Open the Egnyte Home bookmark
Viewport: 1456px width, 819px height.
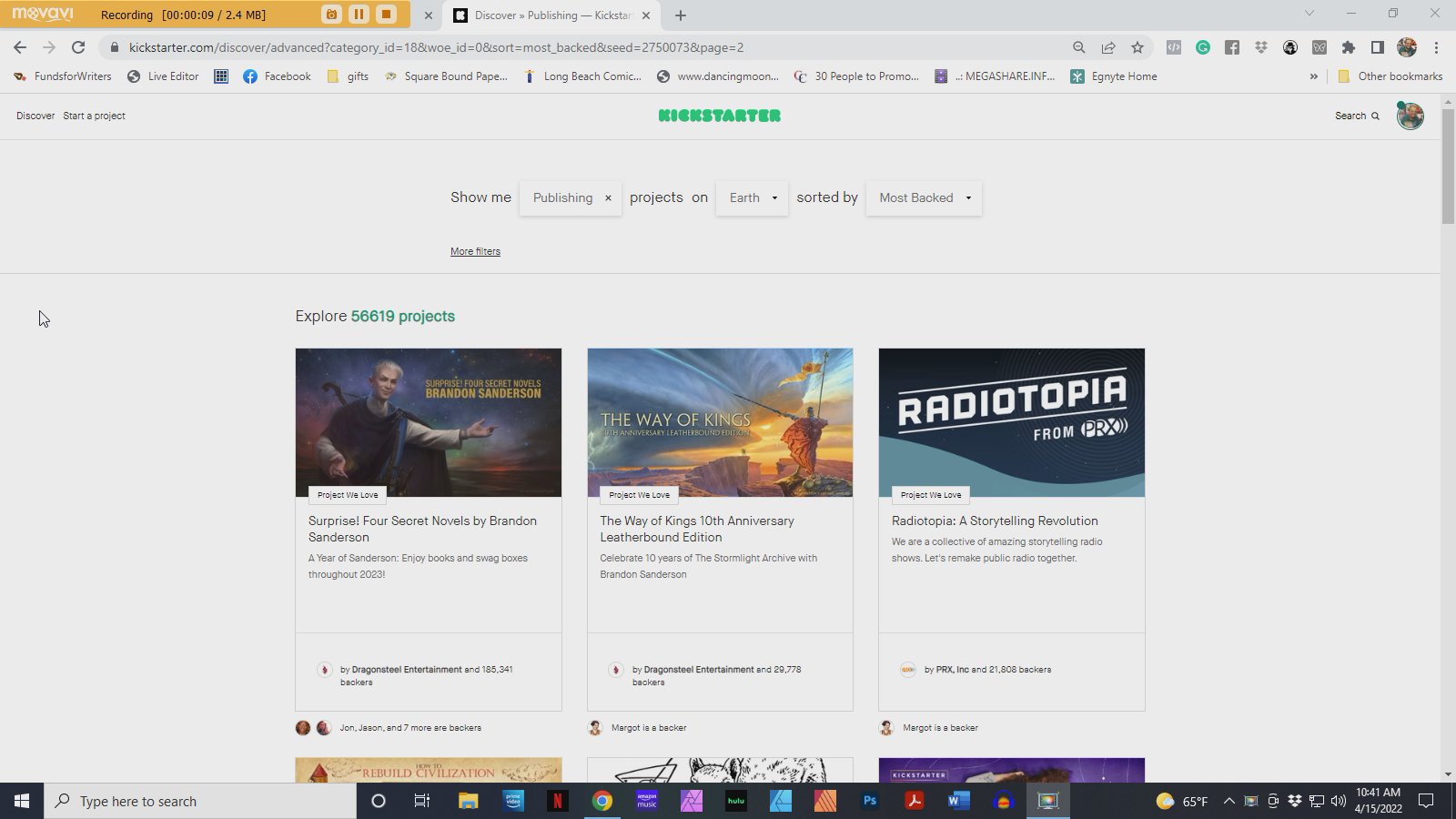point(1114,76)
